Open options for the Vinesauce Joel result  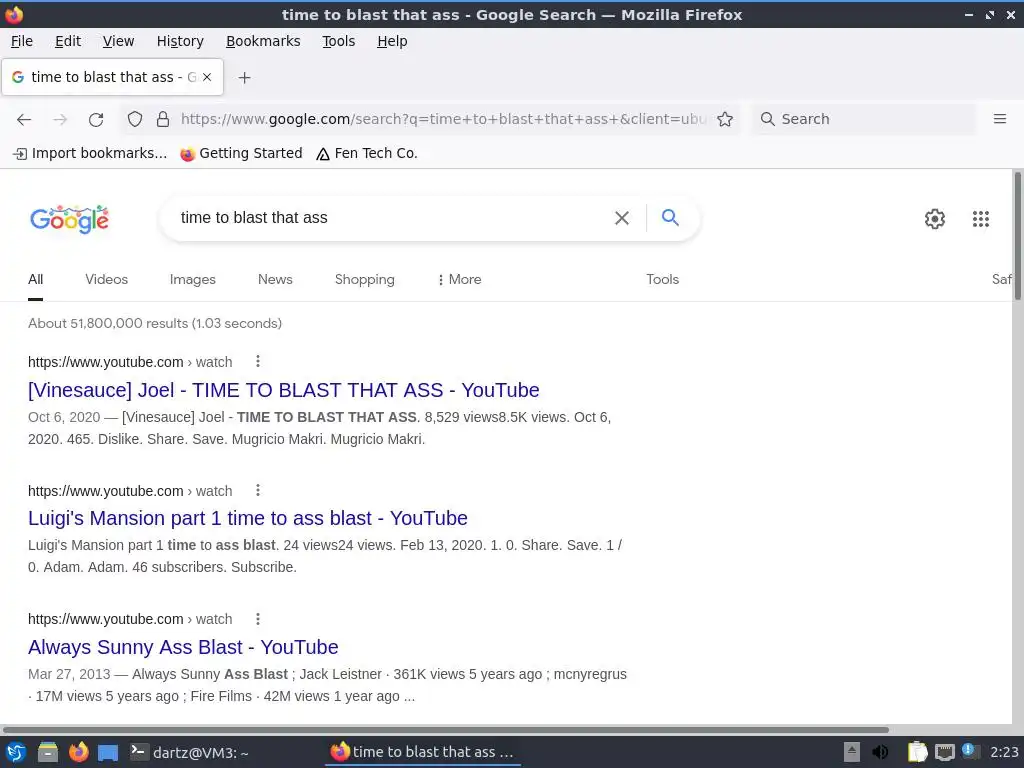258,361
